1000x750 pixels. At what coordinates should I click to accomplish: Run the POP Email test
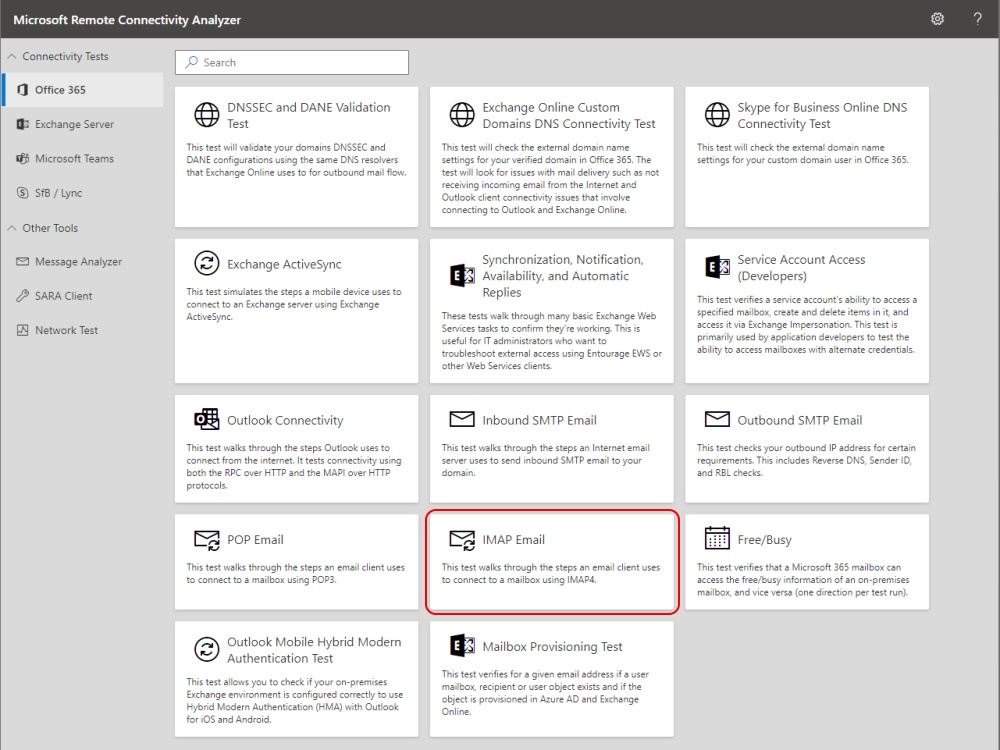297,562
